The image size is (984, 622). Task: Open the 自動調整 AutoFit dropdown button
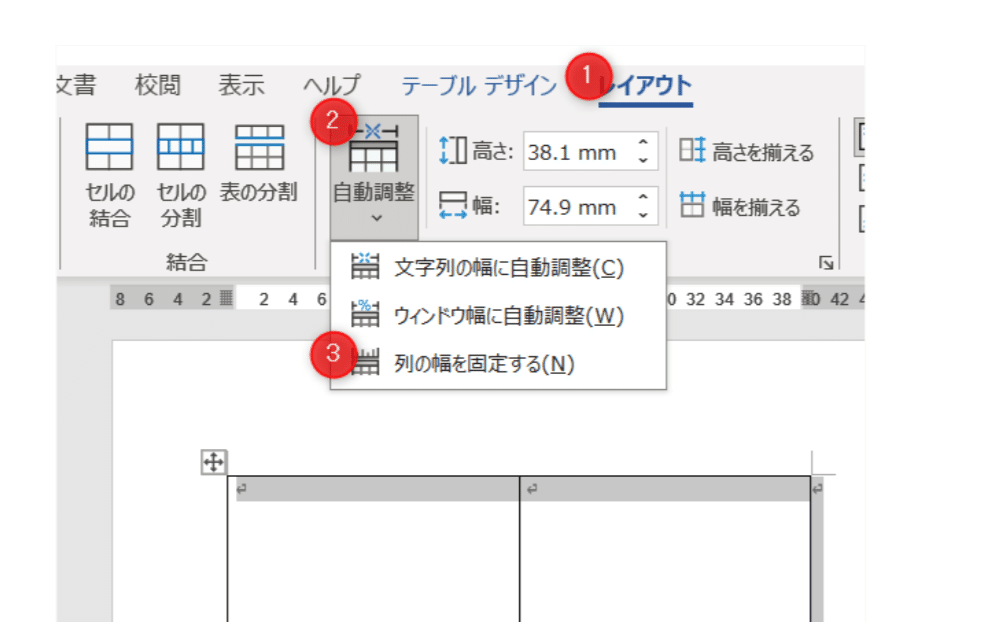click(x=374, y=177)
